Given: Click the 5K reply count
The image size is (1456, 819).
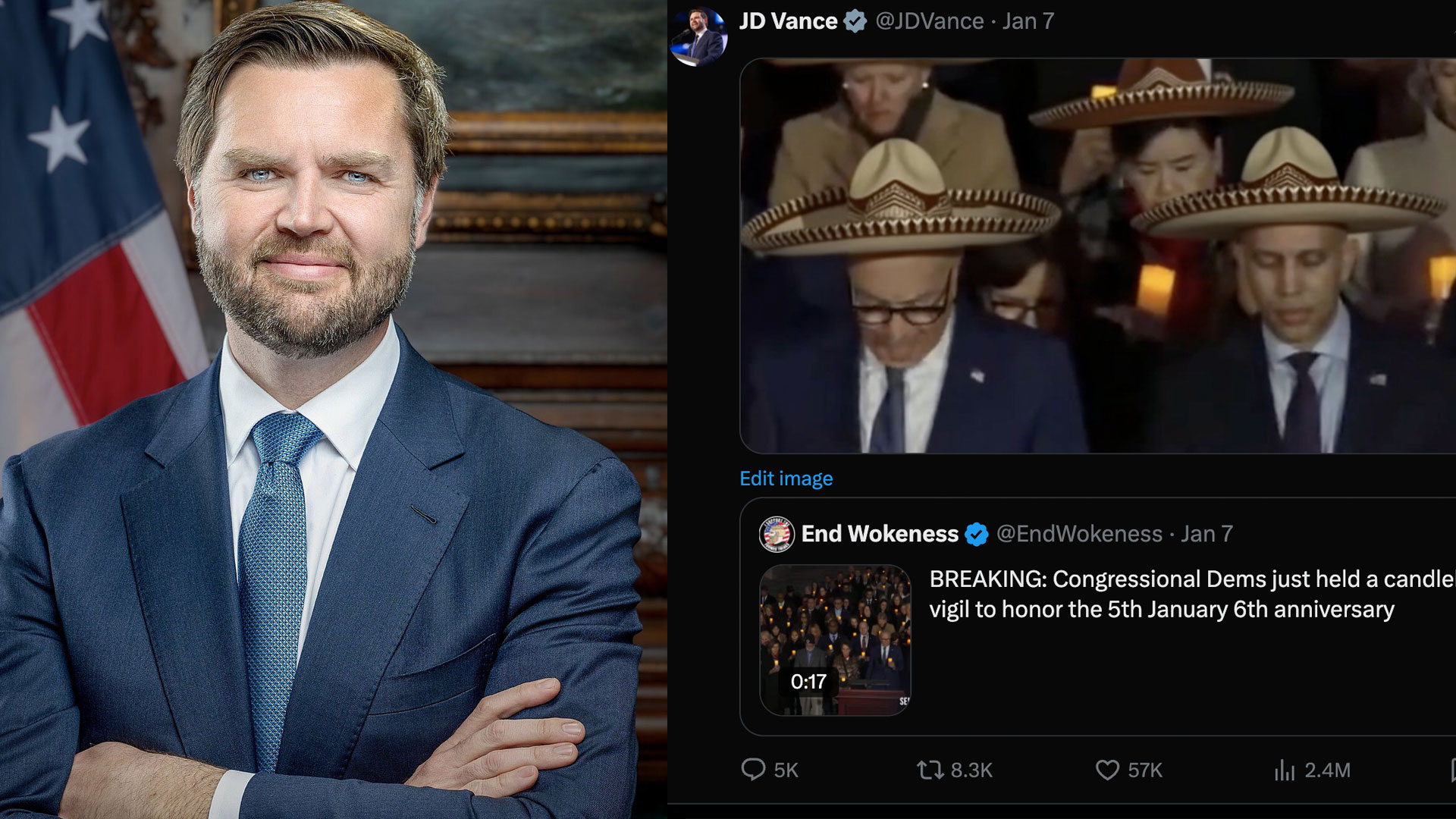Looking at the screenshot, I should pyautogui.click(x=783, y=770).
